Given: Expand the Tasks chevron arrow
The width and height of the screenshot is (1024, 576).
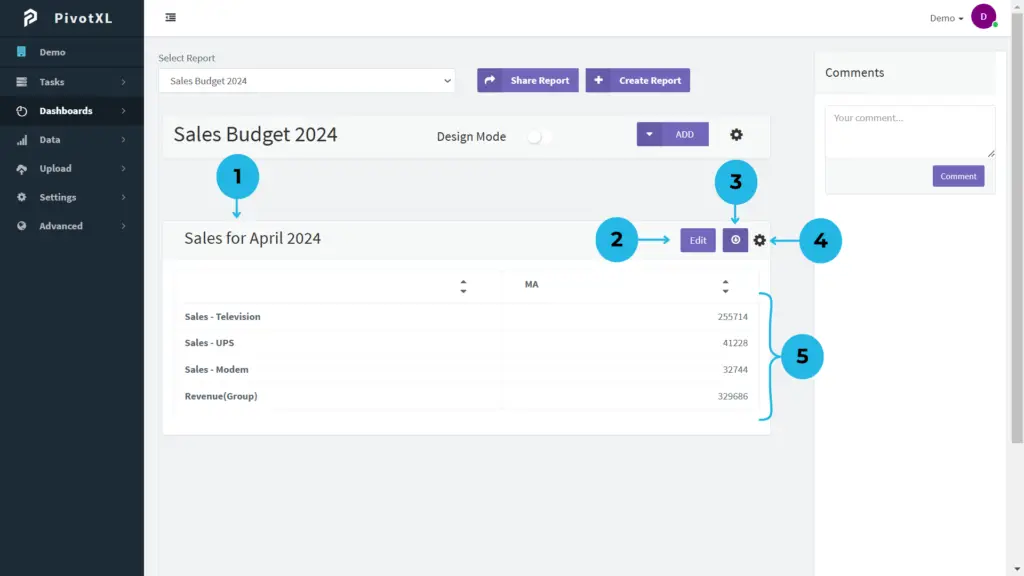Looking at the screenshot, I should (123, 82).
